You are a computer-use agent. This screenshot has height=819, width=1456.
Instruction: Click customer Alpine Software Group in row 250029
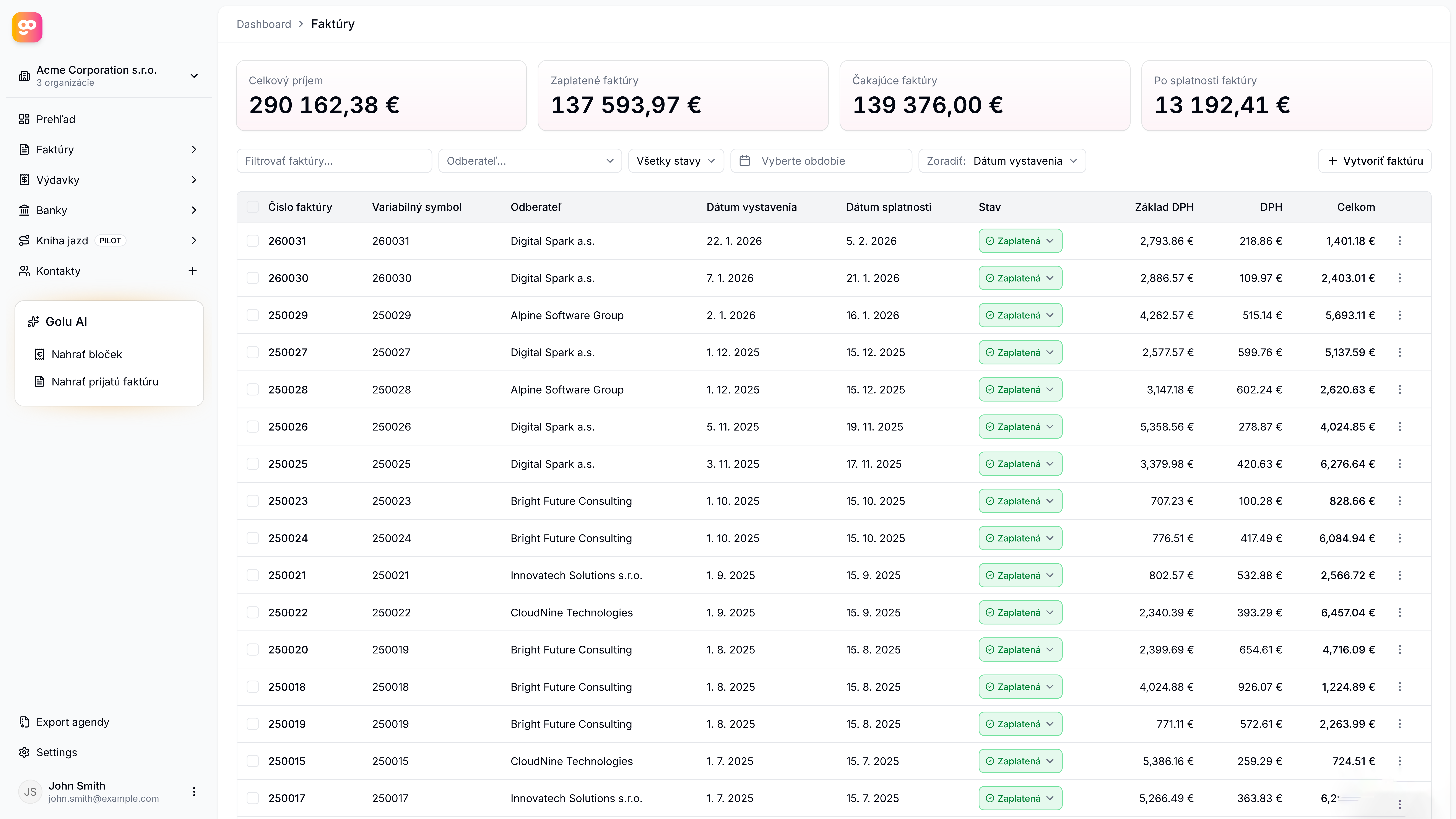pyautogui.click(x=567, y=315)
